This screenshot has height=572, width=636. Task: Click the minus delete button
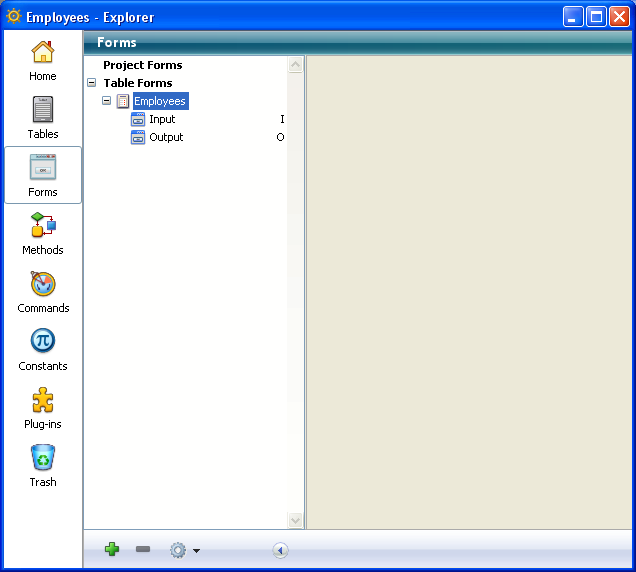(143, 549)
